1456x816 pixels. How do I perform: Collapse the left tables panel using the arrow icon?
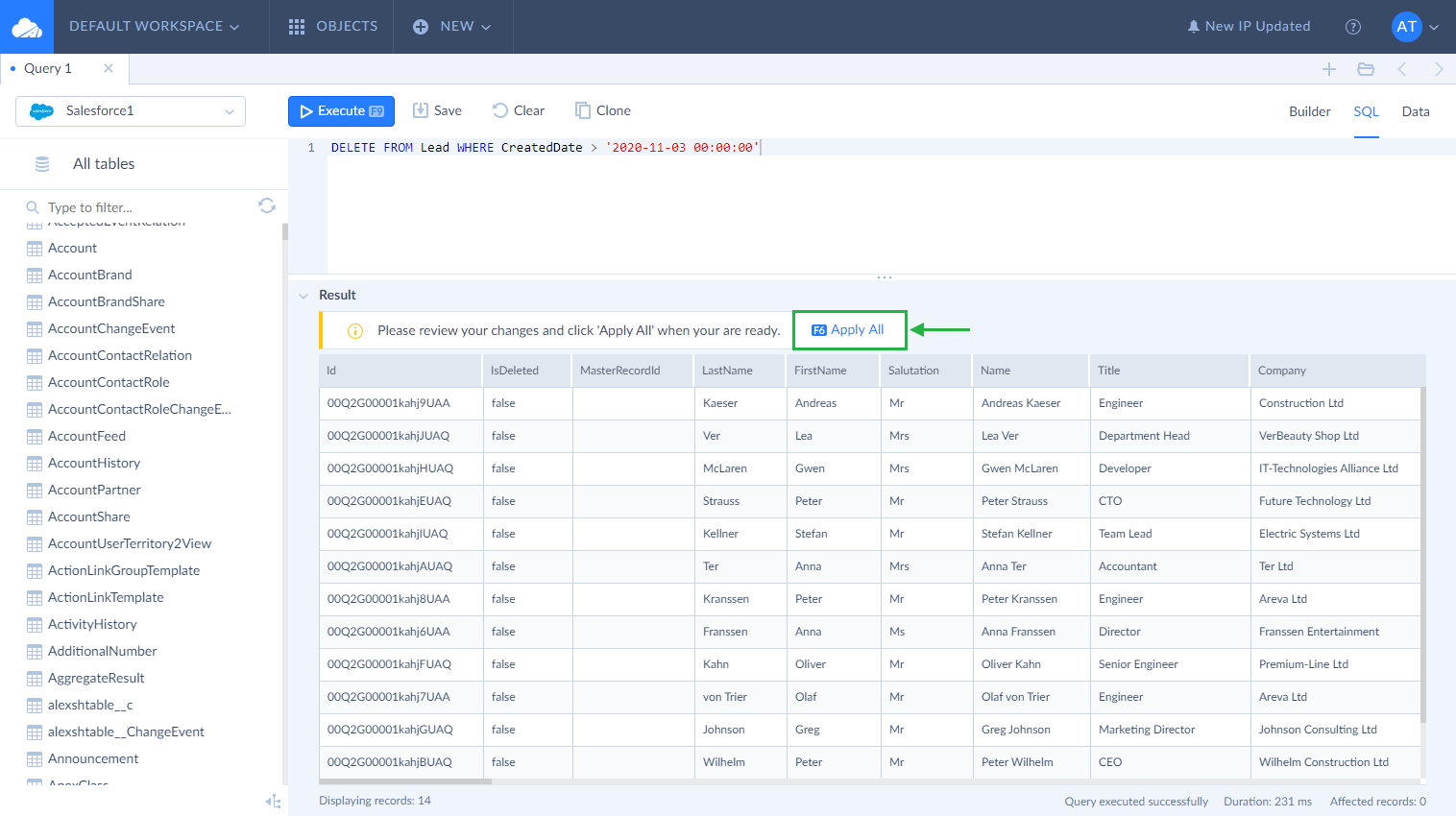(x=273, y=801)
